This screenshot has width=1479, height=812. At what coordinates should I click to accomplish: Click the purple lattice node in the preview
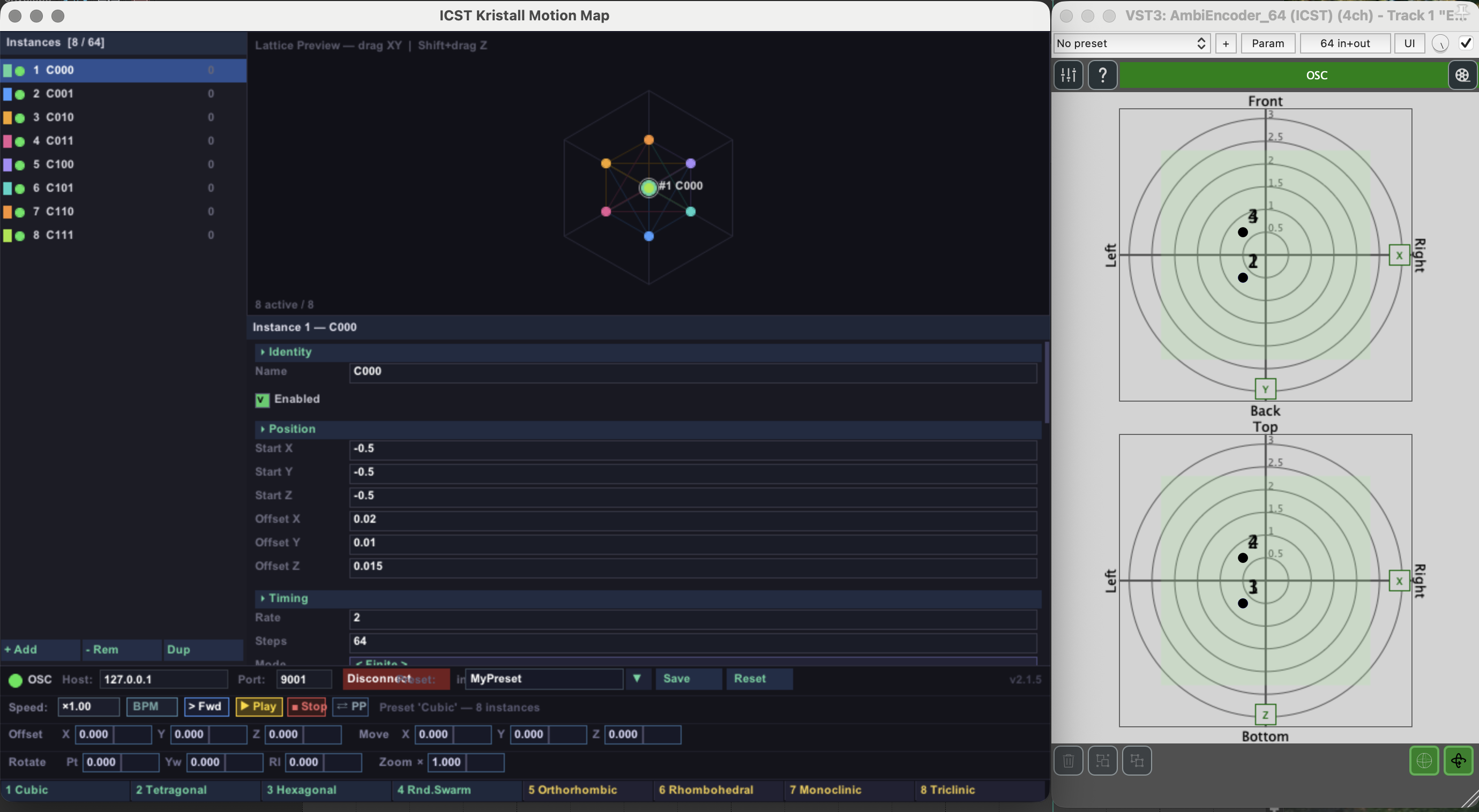click(x=691, y=163)
